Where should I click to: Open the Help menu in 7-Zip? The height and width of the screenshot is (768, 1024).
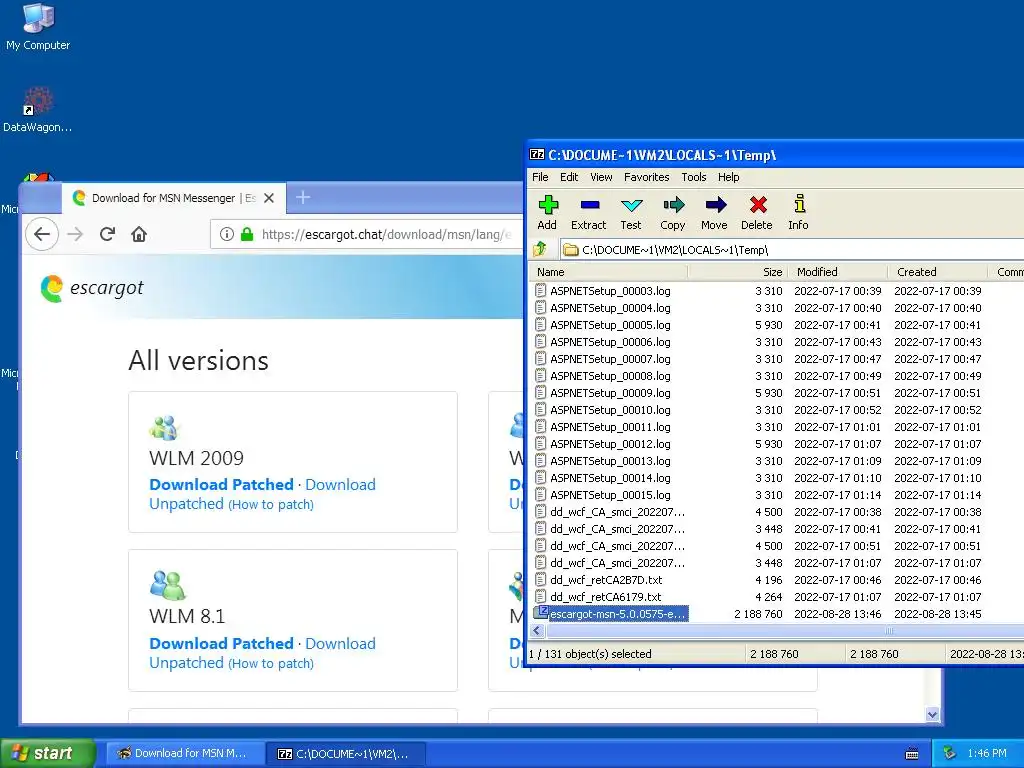click(x=728, y=177)
